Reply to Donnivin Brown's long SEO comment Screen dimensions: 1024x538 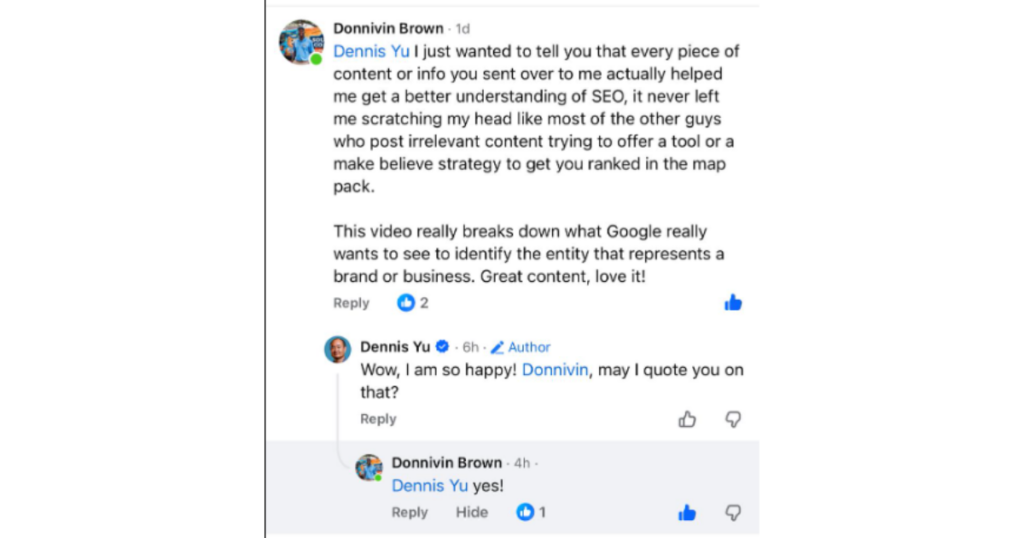[x=351, y=303]
